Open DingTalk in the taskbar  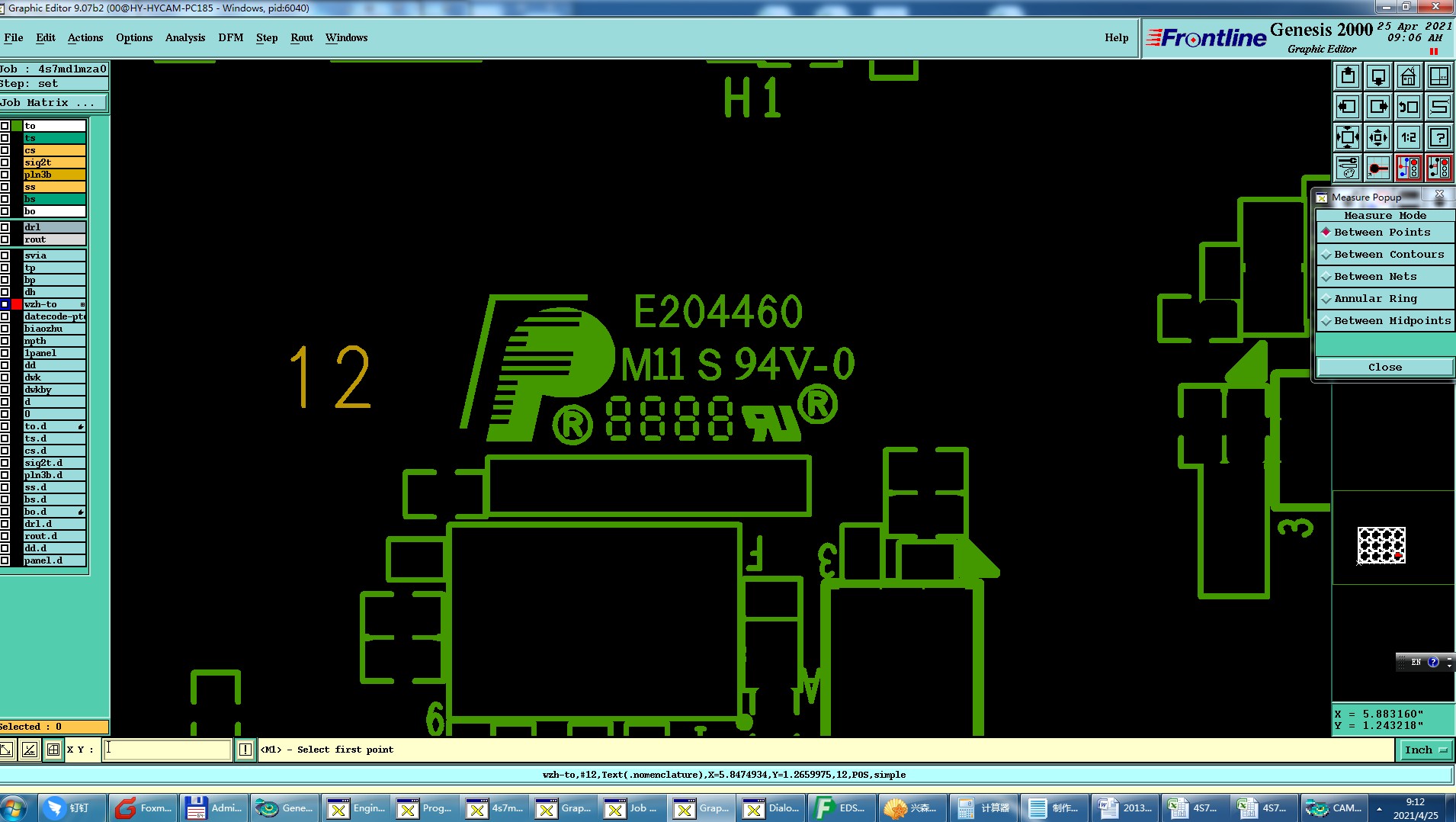(71, 808)
